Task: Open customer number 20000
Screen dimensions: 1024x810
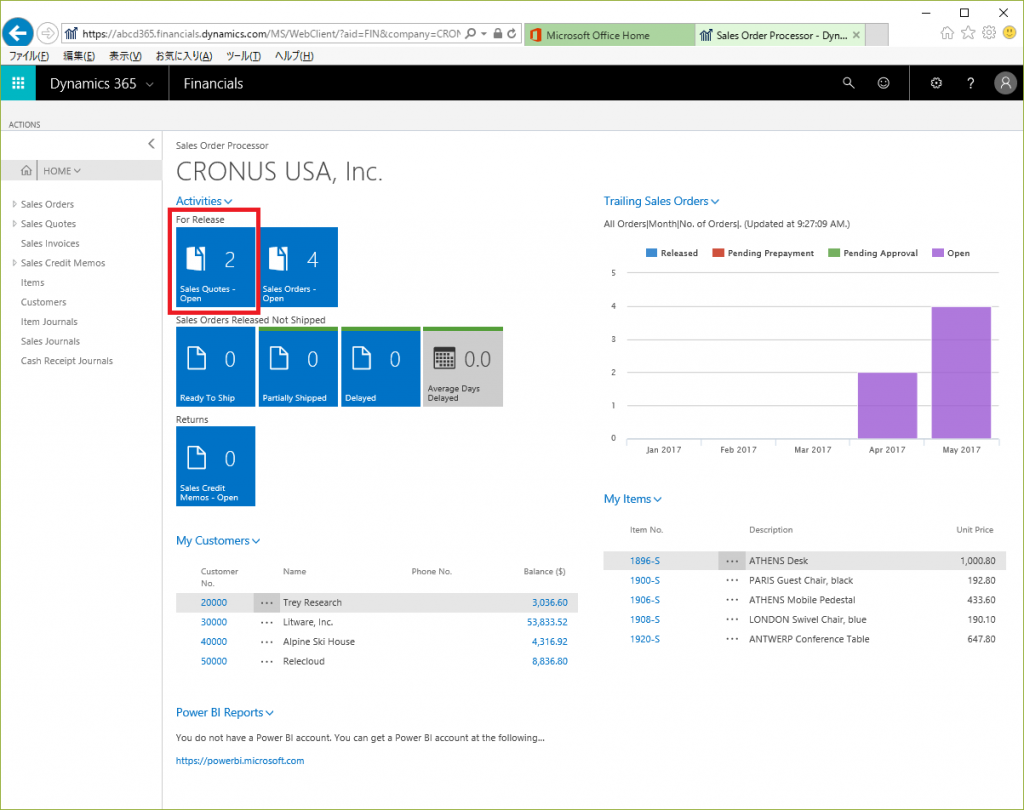Action: click(x=214, y=602)
